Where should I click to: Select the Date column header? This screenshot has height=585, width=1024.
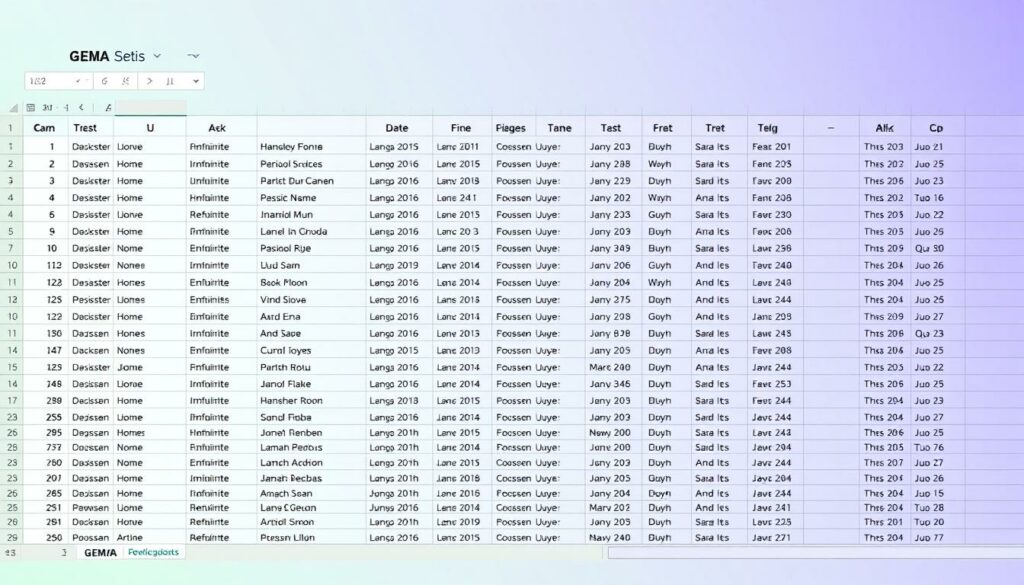[x=397, y=128]
